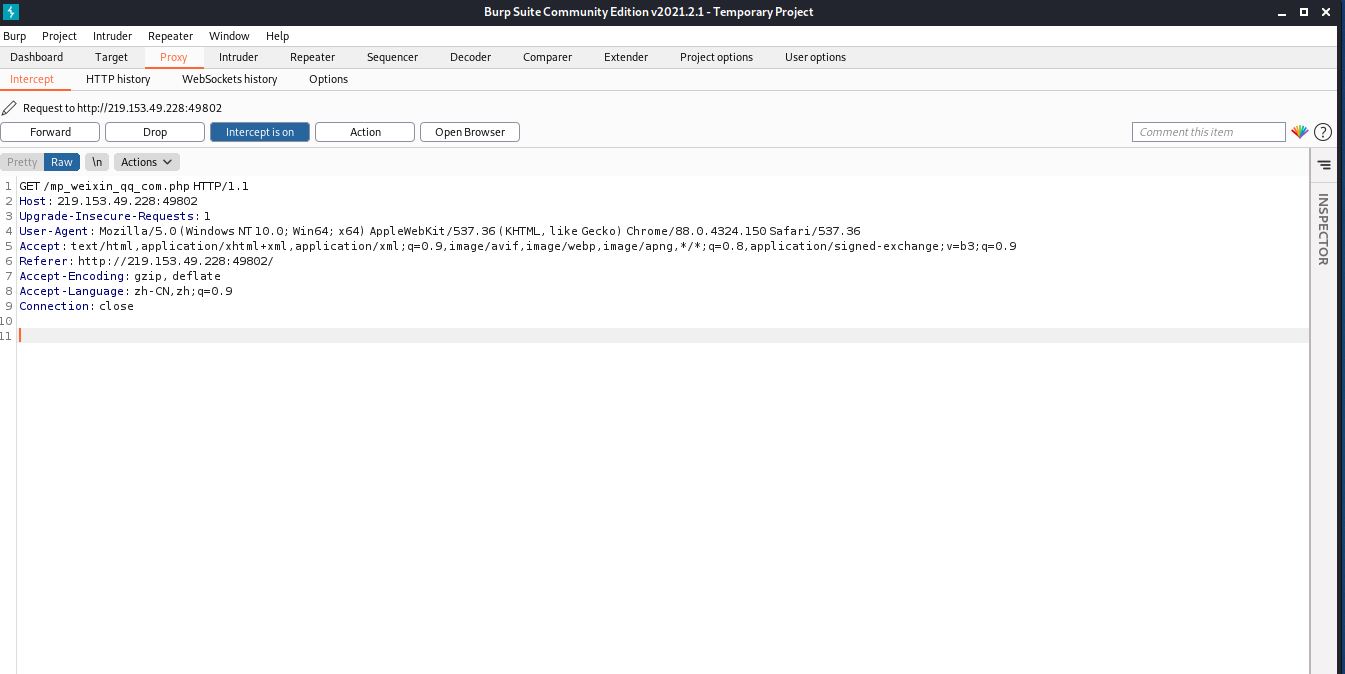Switch to the WebSockets history tab

(x=229, y=79)
